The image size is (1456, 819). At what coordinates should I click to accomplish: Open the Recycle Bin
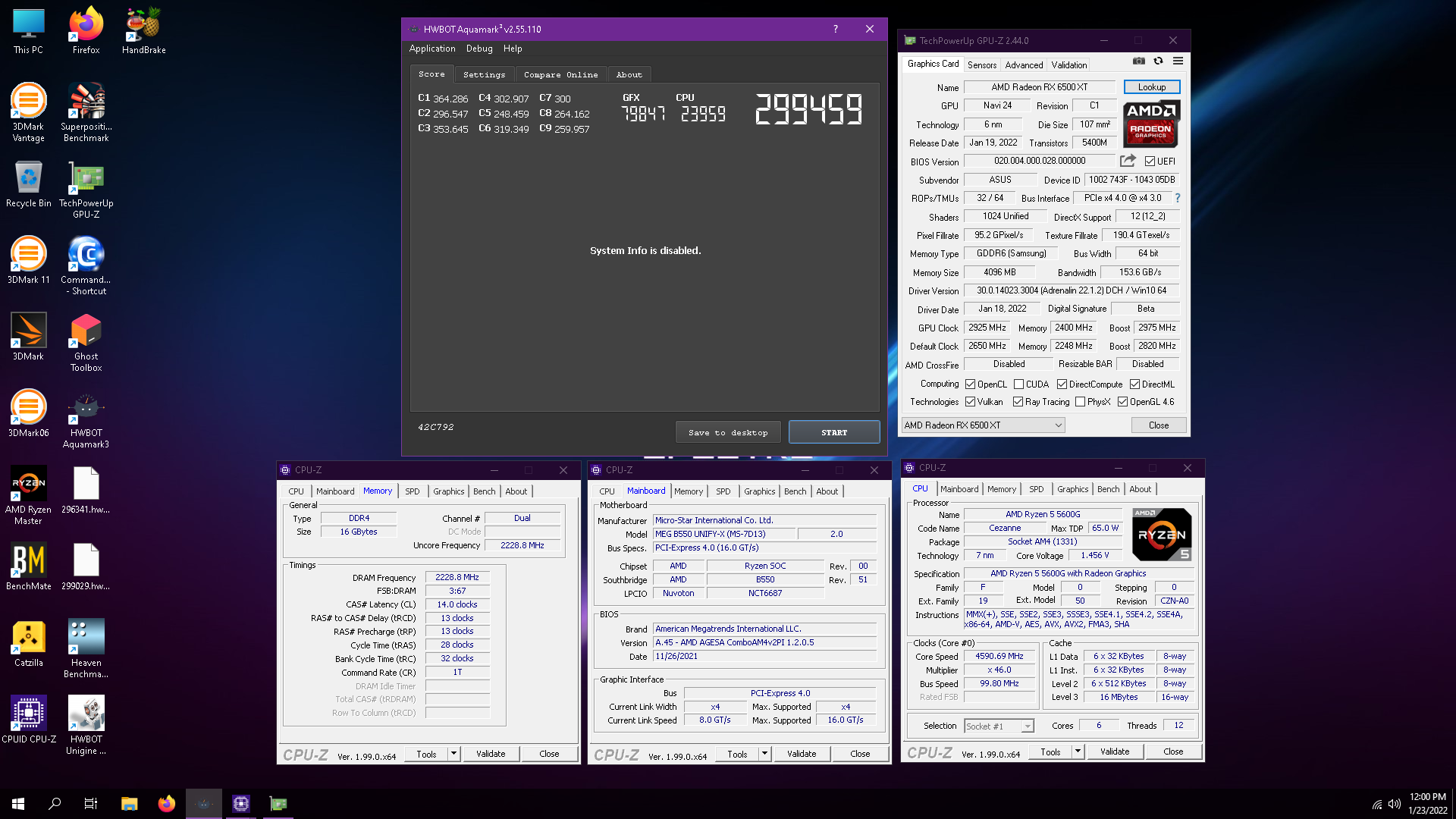(x=28, y=184)
